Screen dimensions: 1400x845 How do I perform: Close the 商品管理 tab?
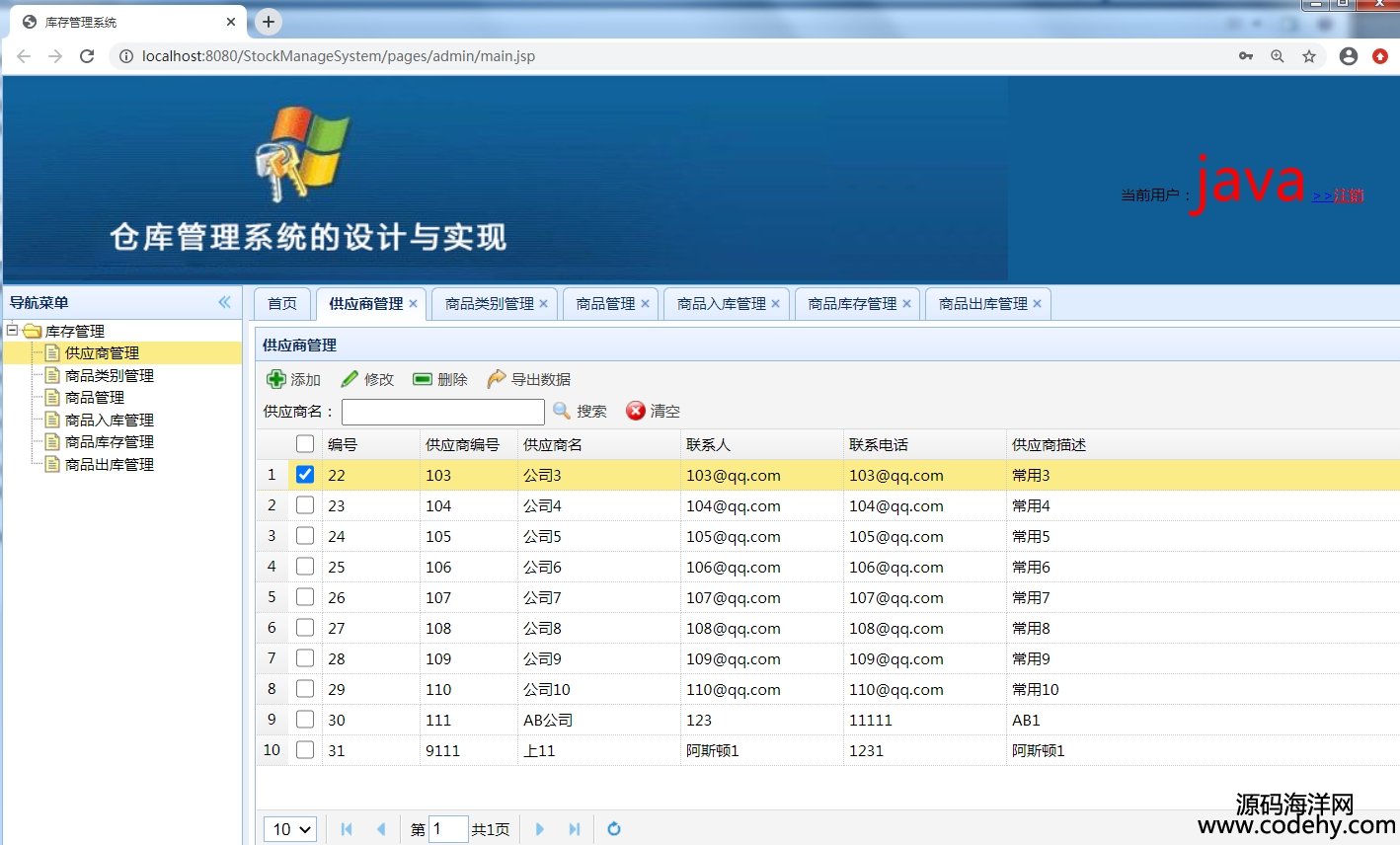645,304
